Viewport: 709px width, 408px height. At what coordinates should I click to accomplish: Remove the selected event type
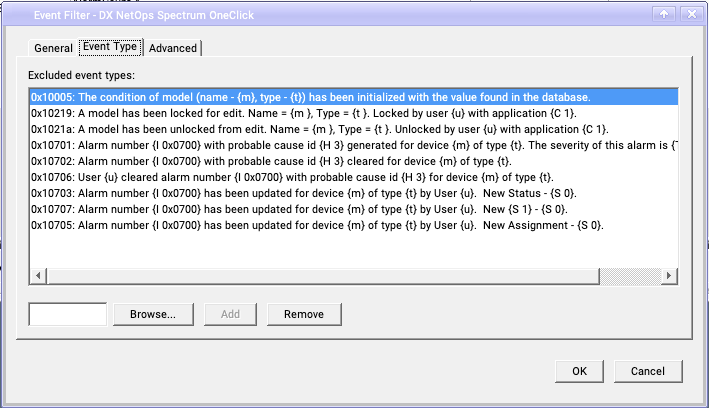[304, 314]
